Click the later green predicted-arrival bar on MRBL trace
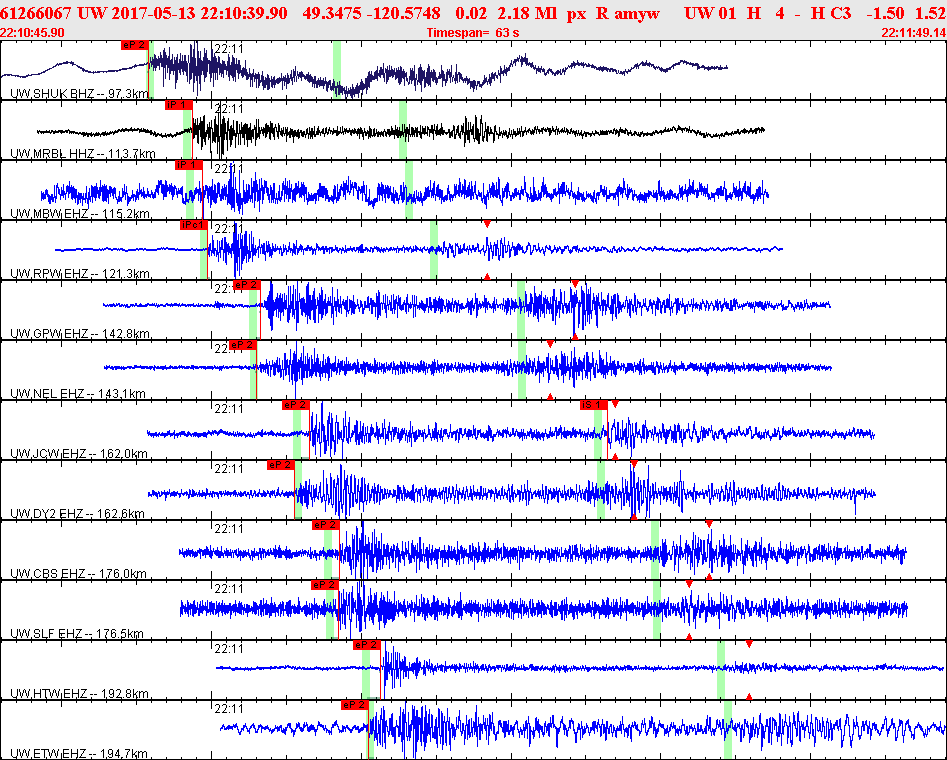This screenshot has height=760, width=947. [403, 130]
